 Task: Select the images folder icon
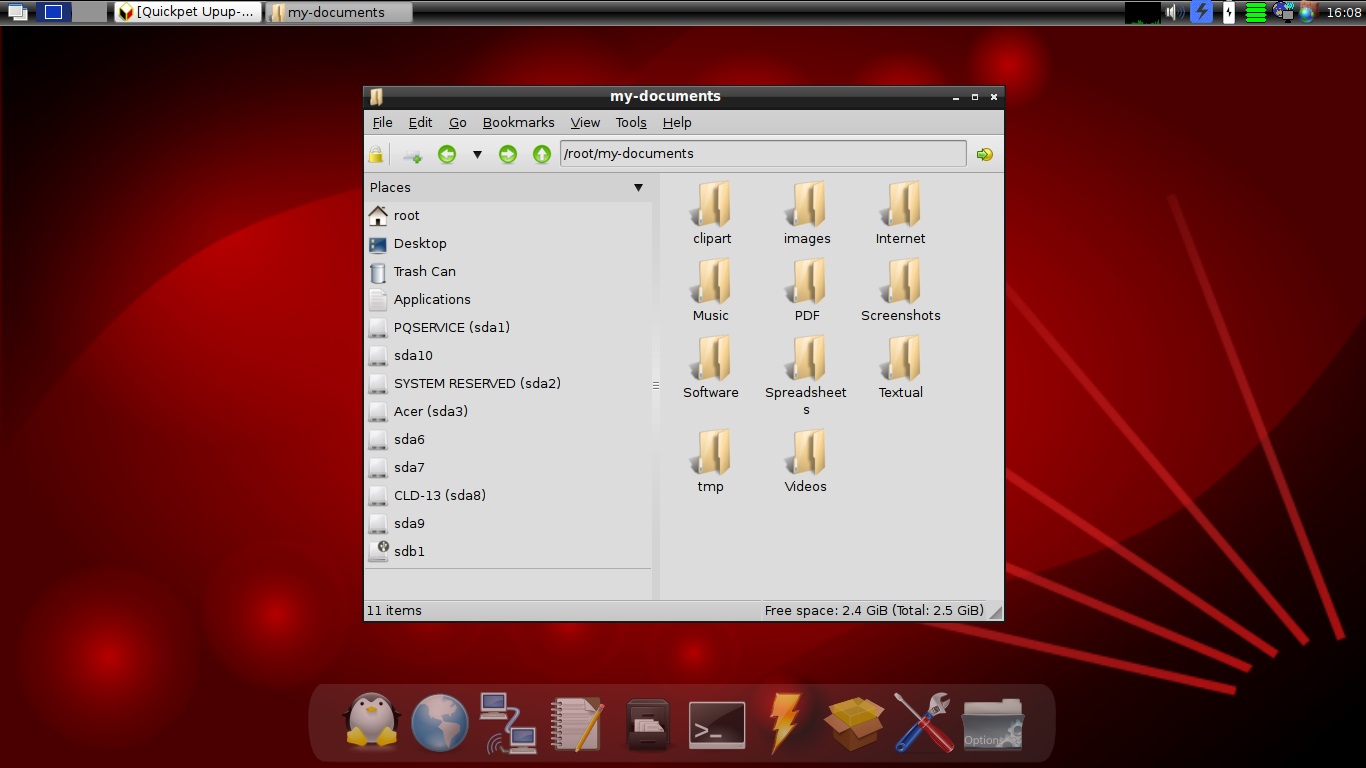[806, 204]
